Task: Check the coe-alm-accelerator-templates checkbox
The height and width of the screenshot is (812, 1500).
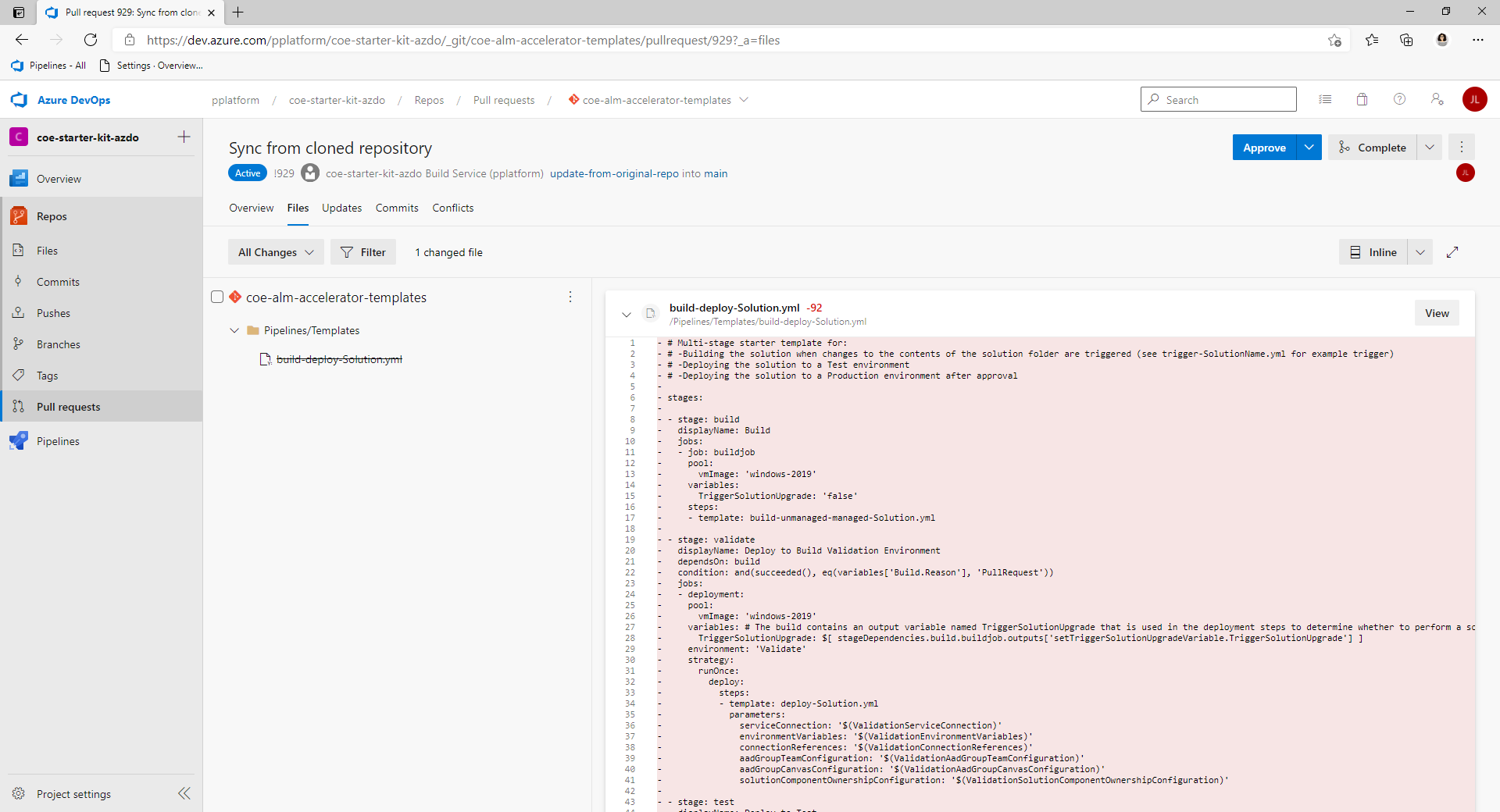Action: coord(217,297)
